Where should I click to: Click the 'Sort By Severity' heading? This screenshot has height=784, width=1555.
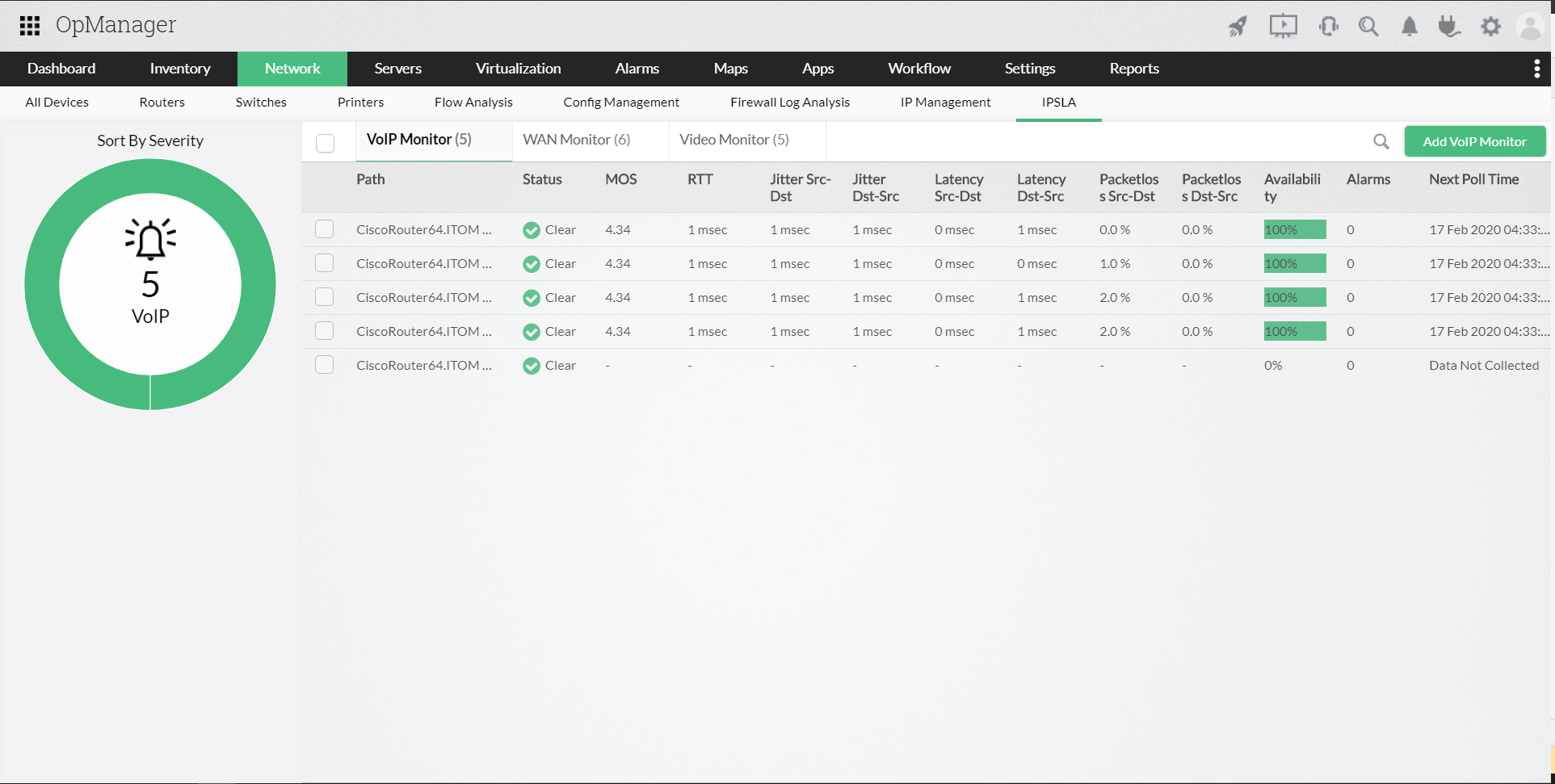tap(150, 140)
